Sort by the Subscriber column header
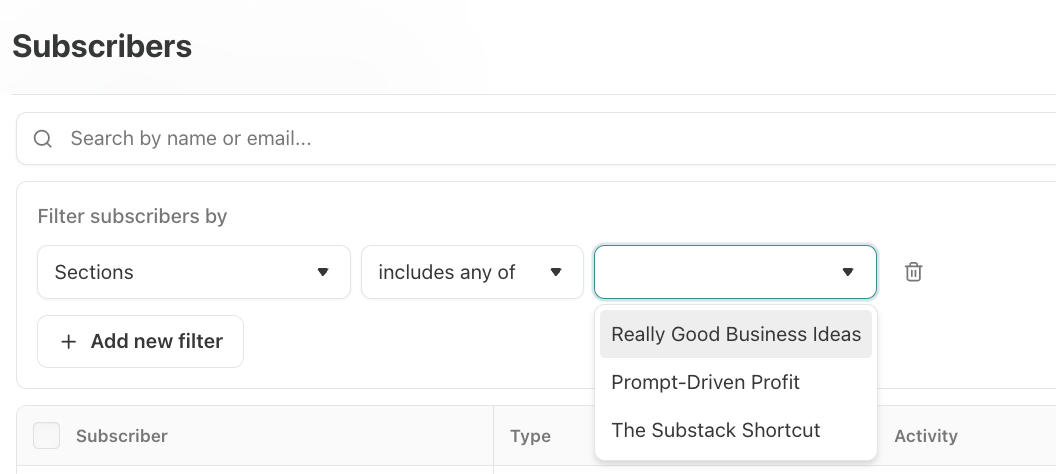Image resolution: width=1056 pixels, height=474 pixels. click(122, 436)
